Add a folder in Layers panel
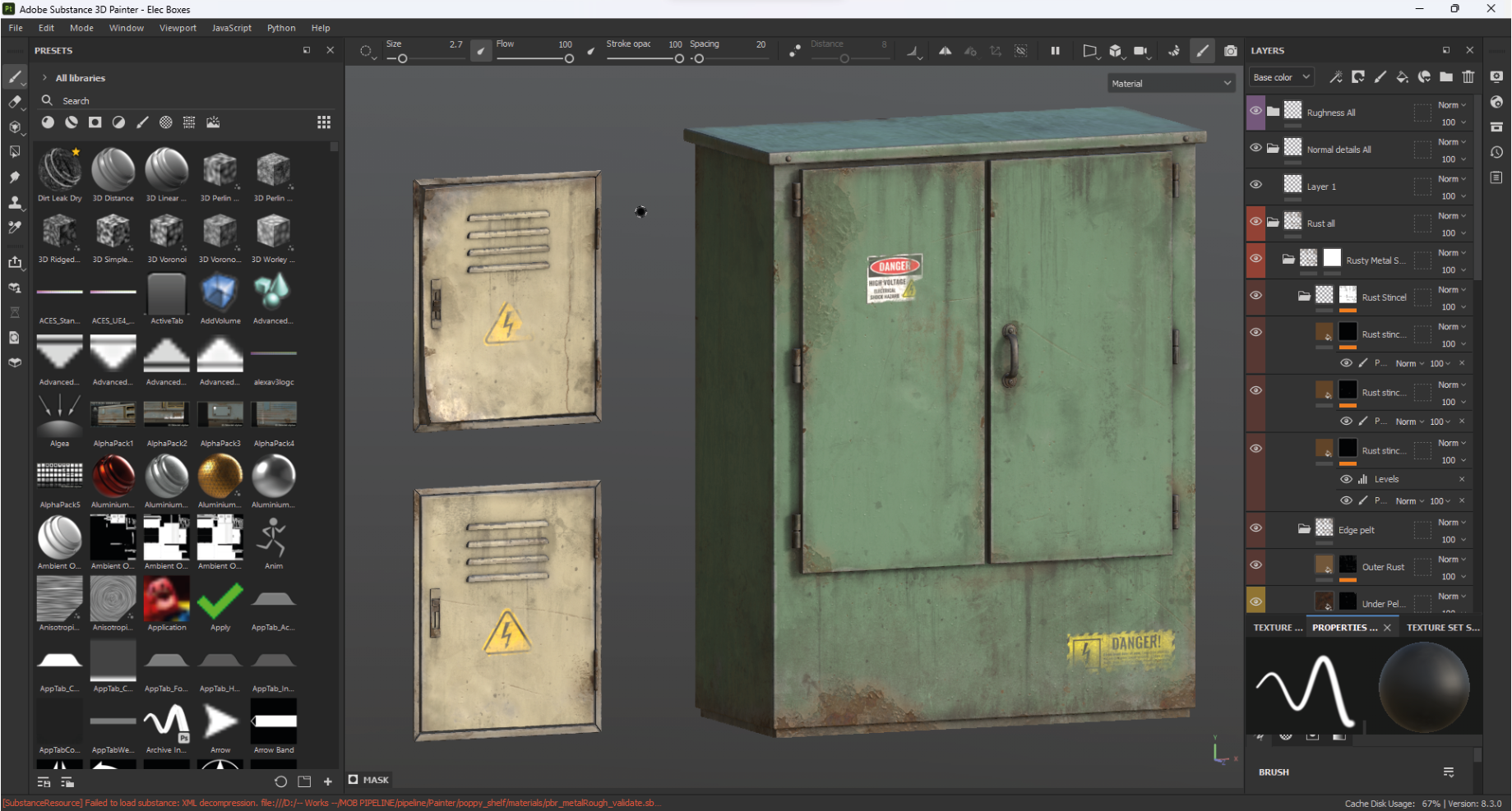The image size is (1512, 811). 1446,77
